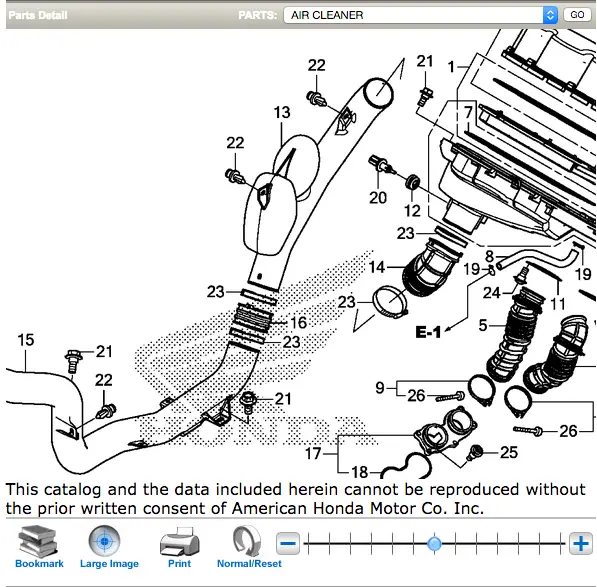Click the zoom slider handle
This screenshot has height=587, width=597.
pos(434,544)
